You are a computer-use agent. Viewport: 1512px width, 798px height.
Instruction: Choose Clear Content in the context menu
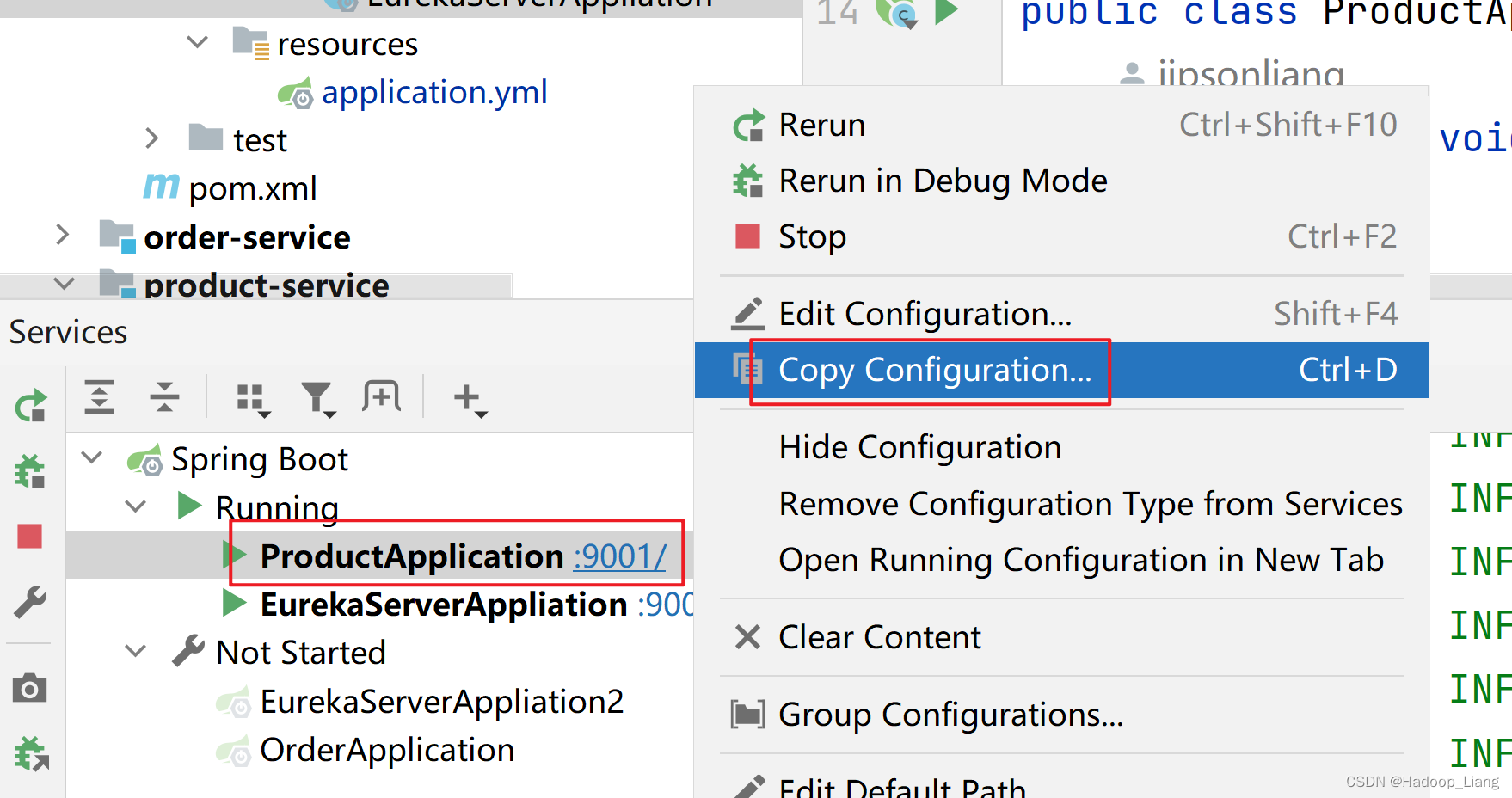(879, 637)
